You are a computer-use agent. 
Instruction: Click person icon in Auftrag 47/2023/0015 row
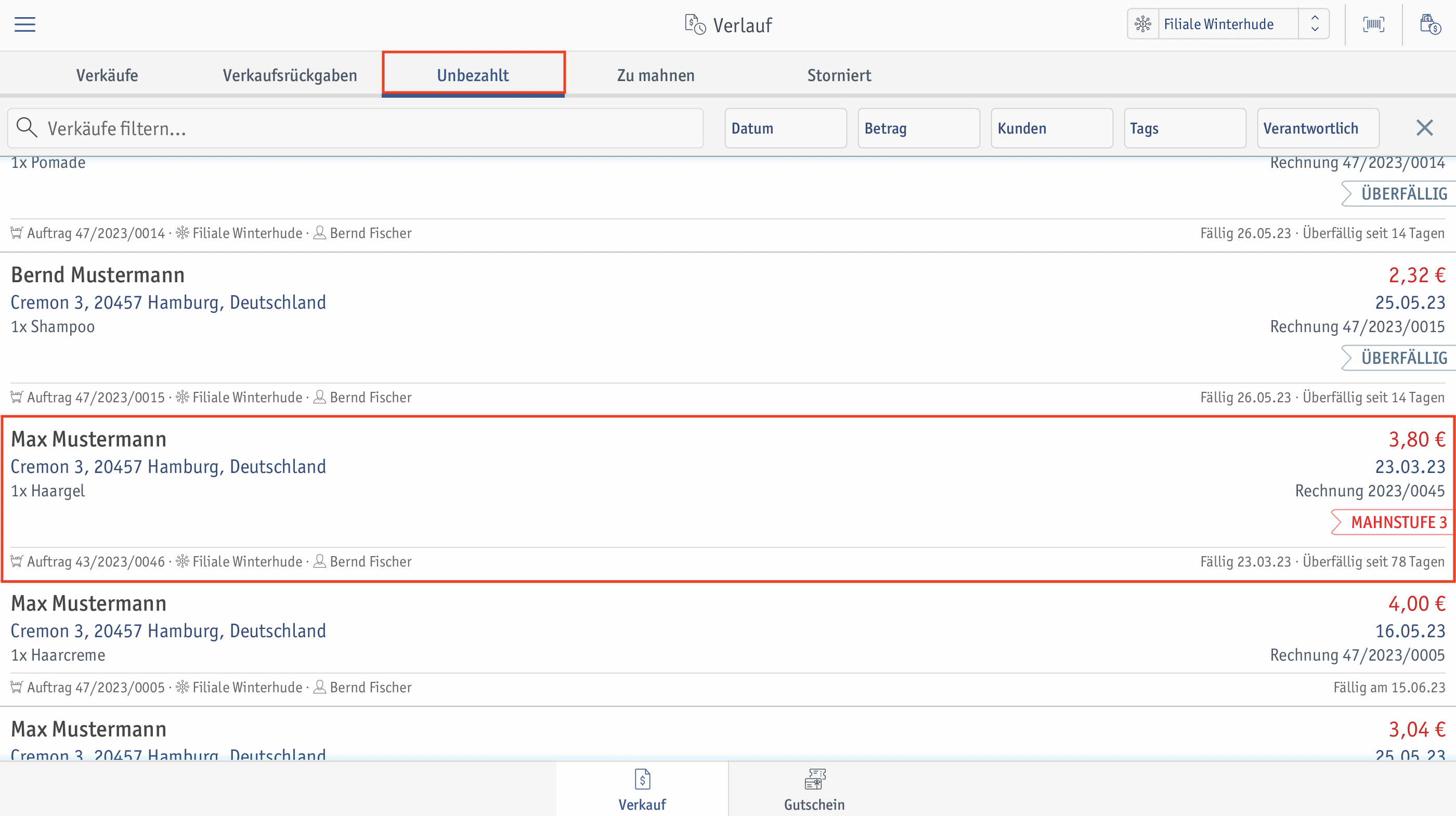(319, 397)
